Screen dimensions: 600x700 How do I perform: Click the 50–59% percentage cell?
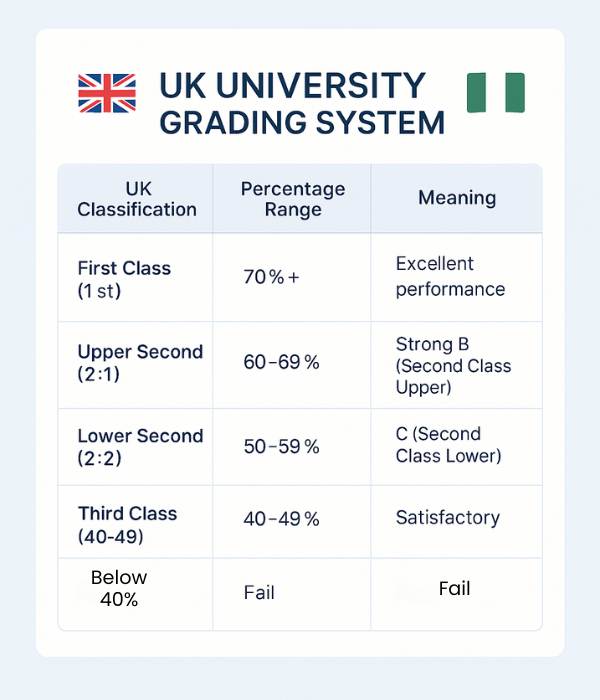tap(281, 447)
